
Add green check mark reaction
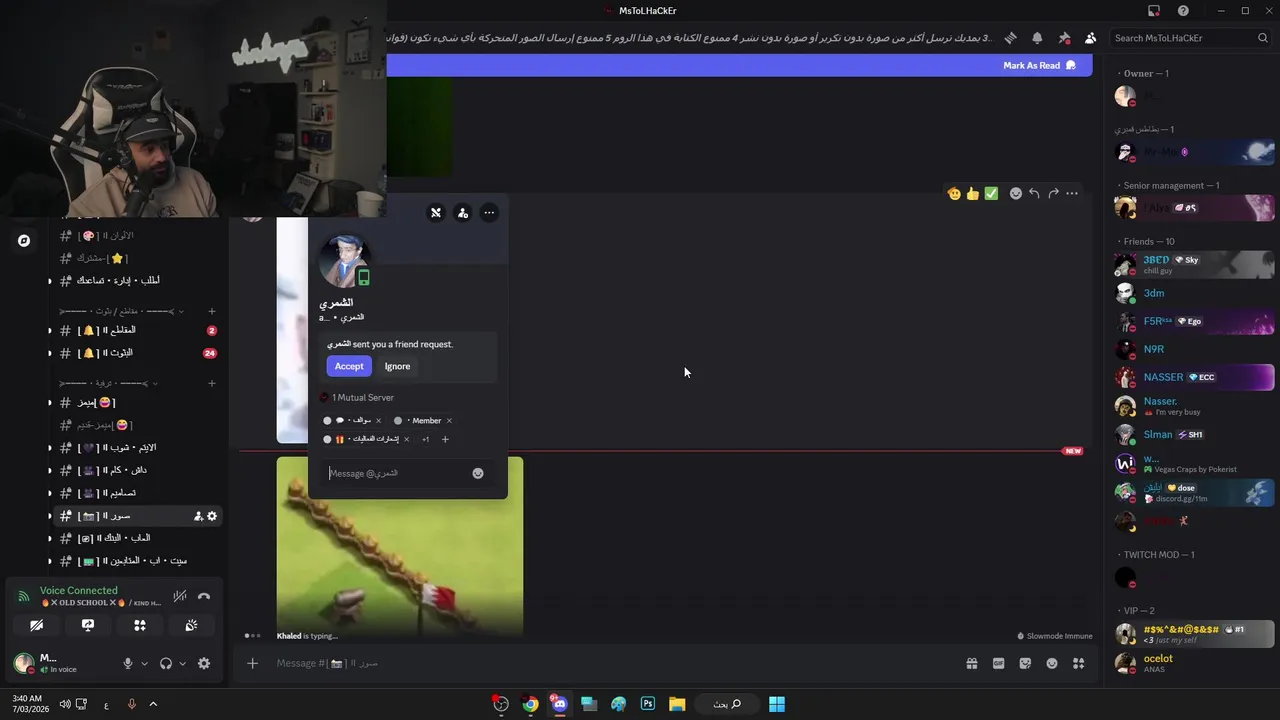tap(991, 193)
